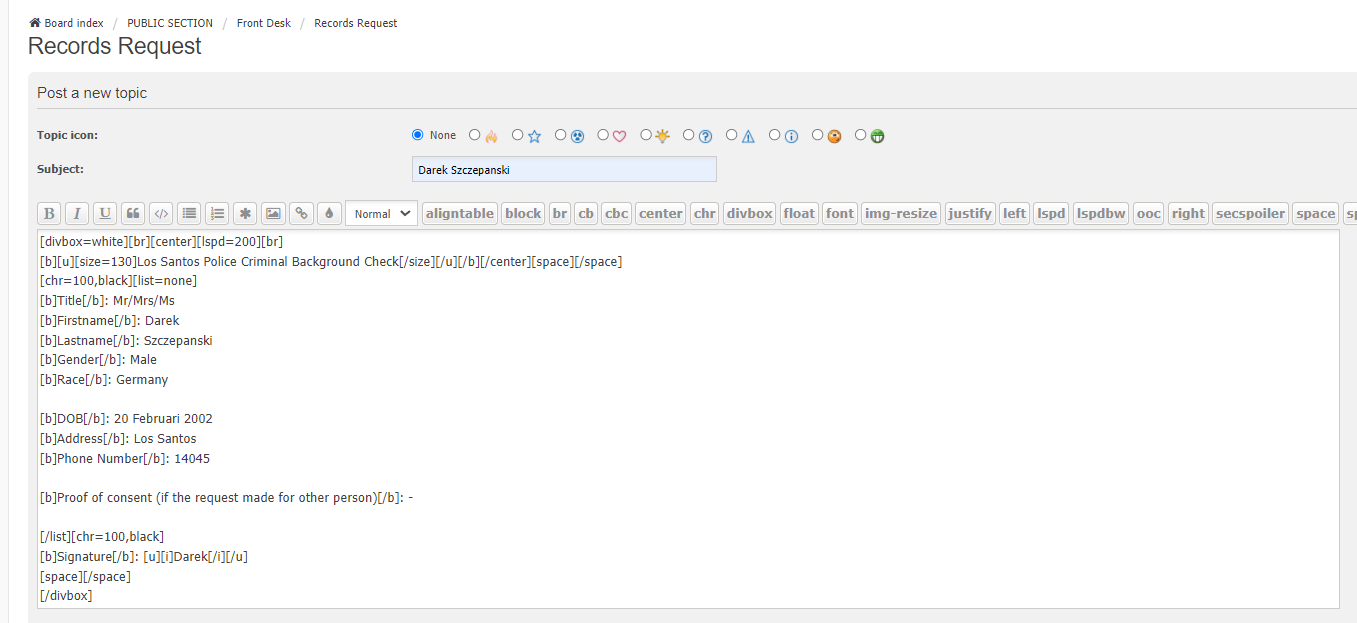Click the secspoiler BBCode button
The height and width of the screenshot is (623, 1357).
coord(1250,213)
